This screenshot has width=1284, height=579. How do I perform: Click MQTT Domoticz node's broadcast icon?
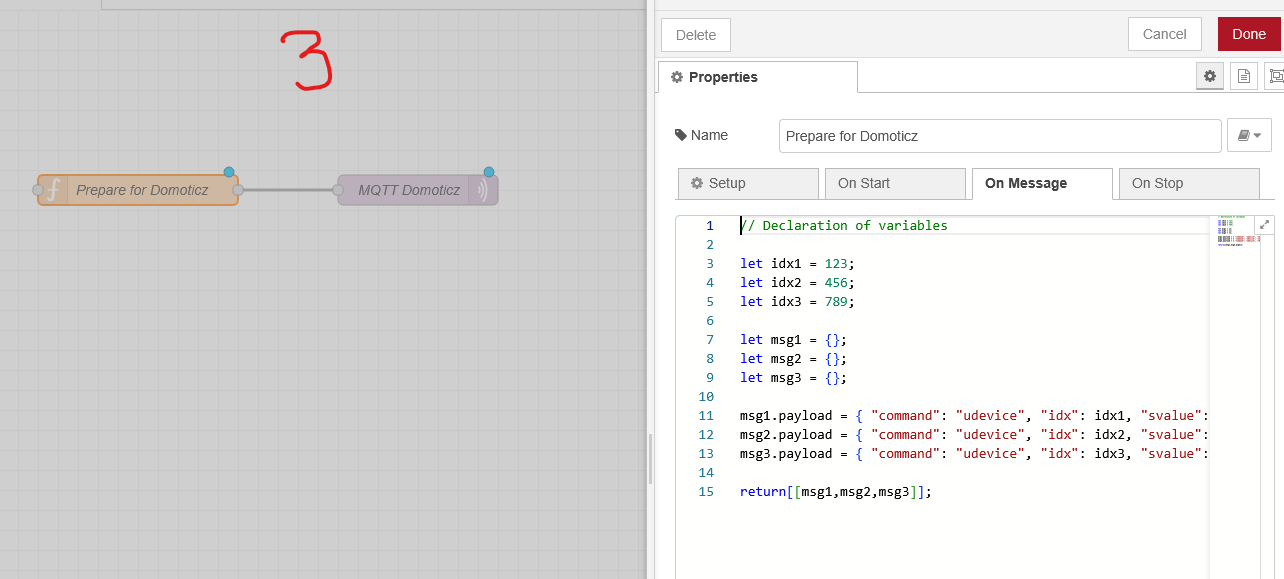click(x=482, y=190)
